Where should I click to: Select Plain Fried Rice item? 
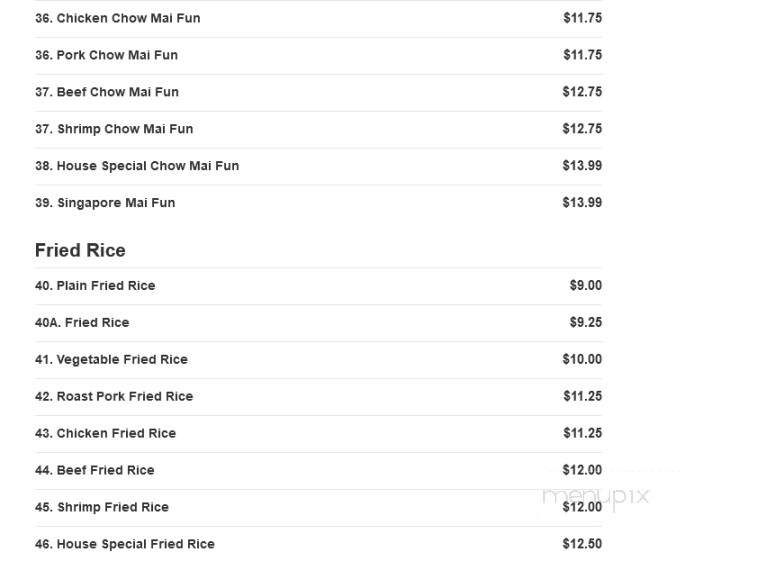(318, 286)
